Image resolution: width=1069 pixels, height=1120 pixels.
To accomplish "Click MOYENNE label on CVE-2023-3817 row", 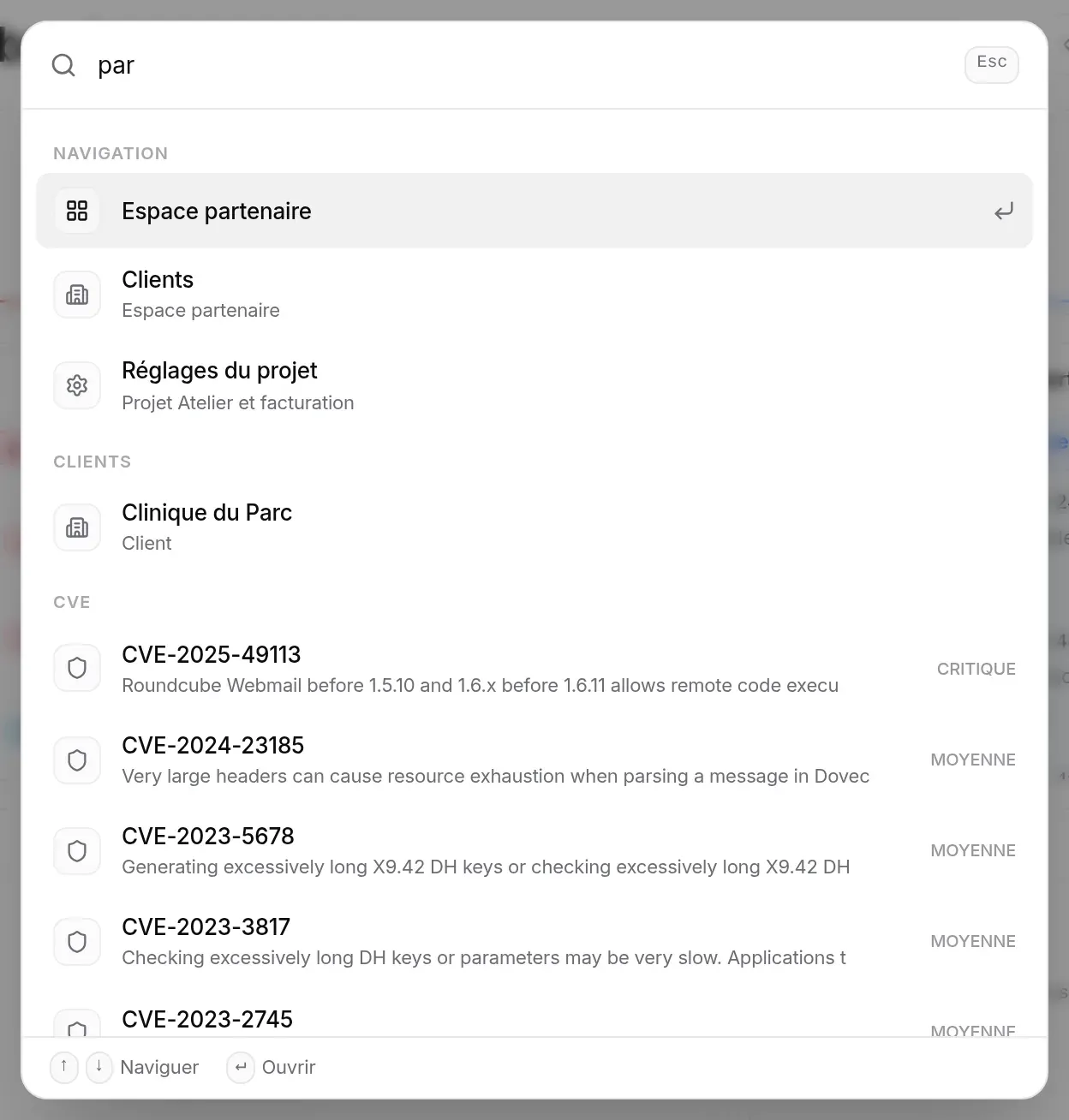I will [x=973, y=941].
